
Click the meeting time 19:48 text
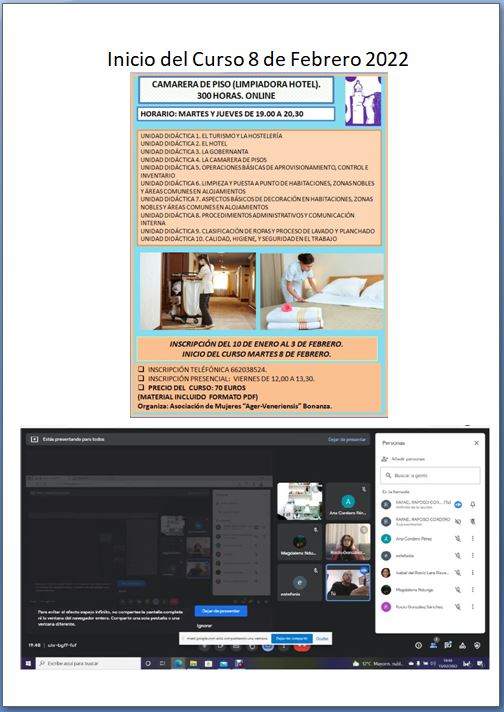point(34,645)
